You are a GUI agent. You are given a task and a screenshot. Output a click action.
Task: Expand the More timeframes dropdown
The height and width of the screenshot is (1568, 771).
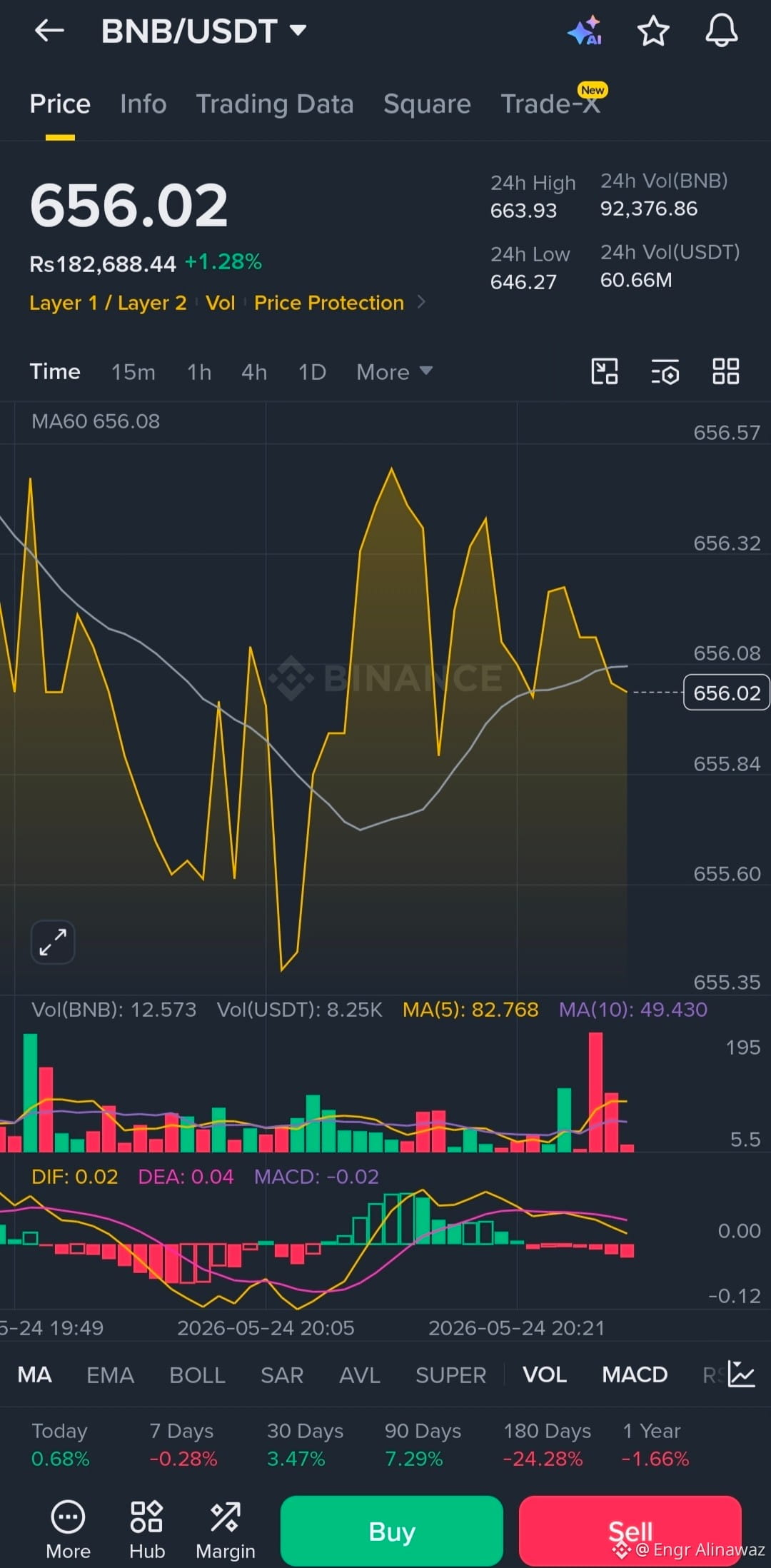click(x=394, y=372)
